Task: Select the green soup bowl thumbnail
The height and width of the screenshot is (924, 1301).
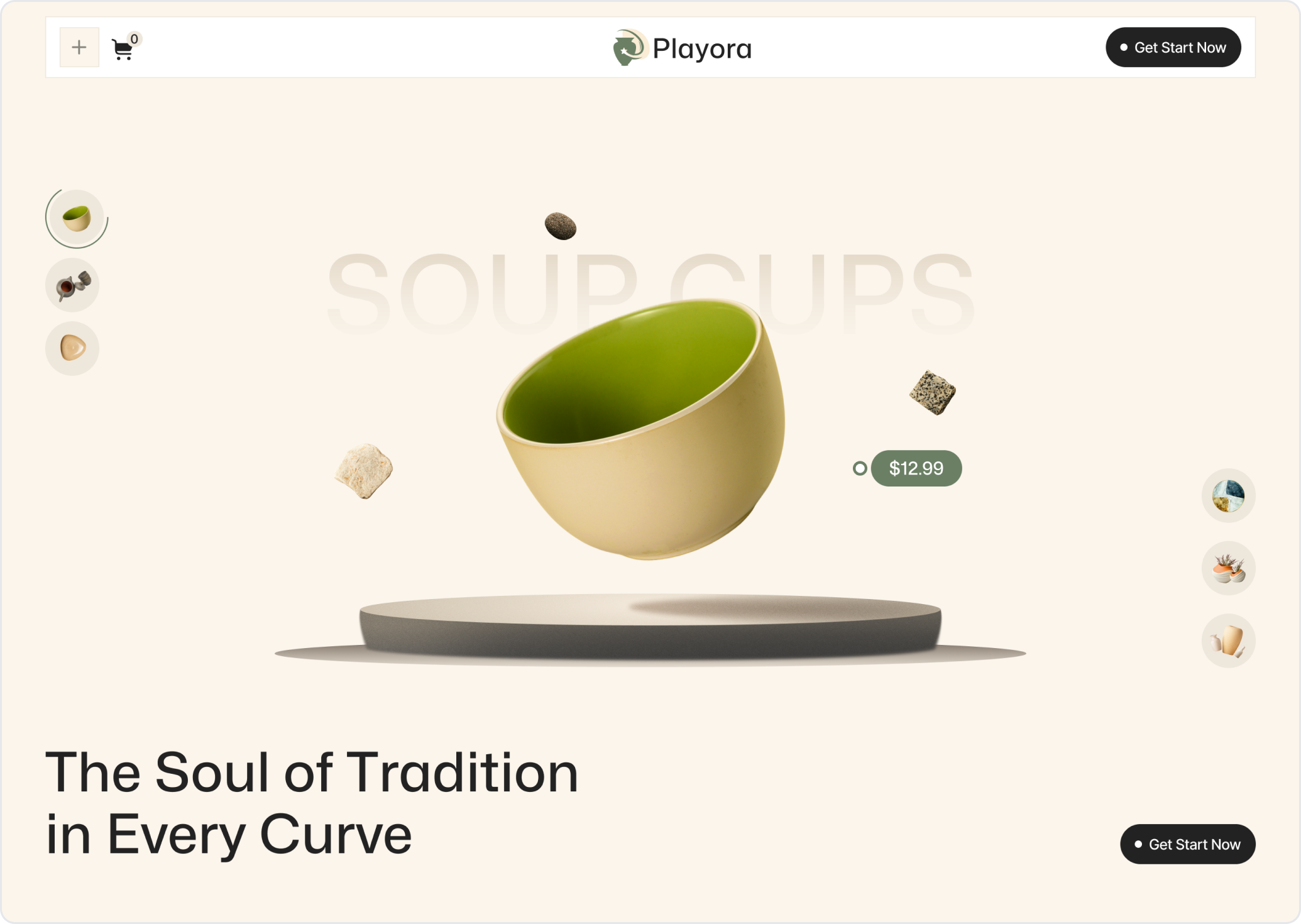Action: 76,218
